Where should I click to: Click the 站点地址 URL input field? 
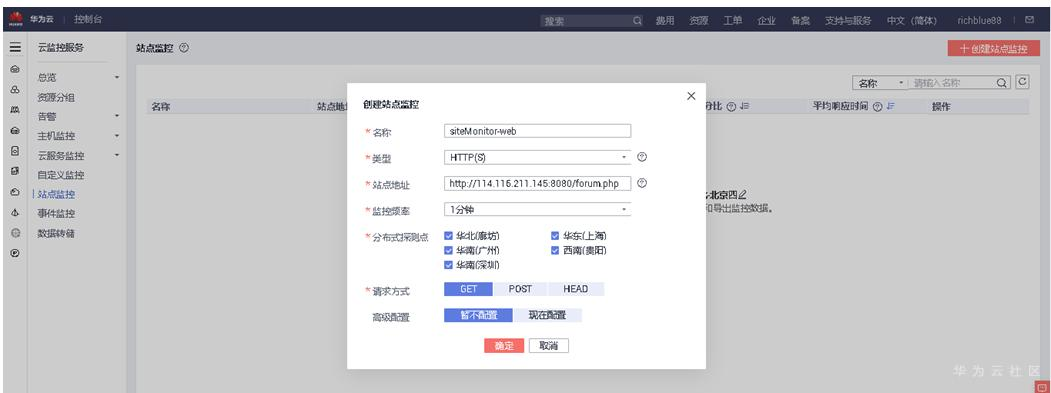[x=538, y=184]
